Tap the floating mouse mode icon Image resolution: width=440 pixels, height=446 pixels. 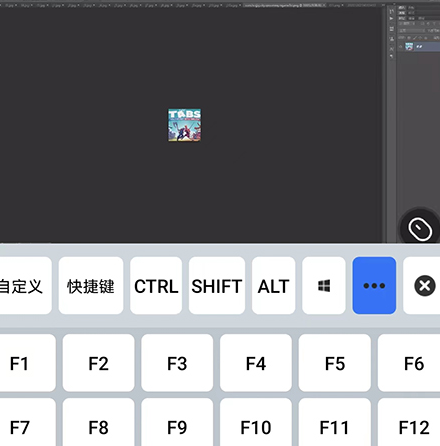pyautogui.click(x=420, y=229)
